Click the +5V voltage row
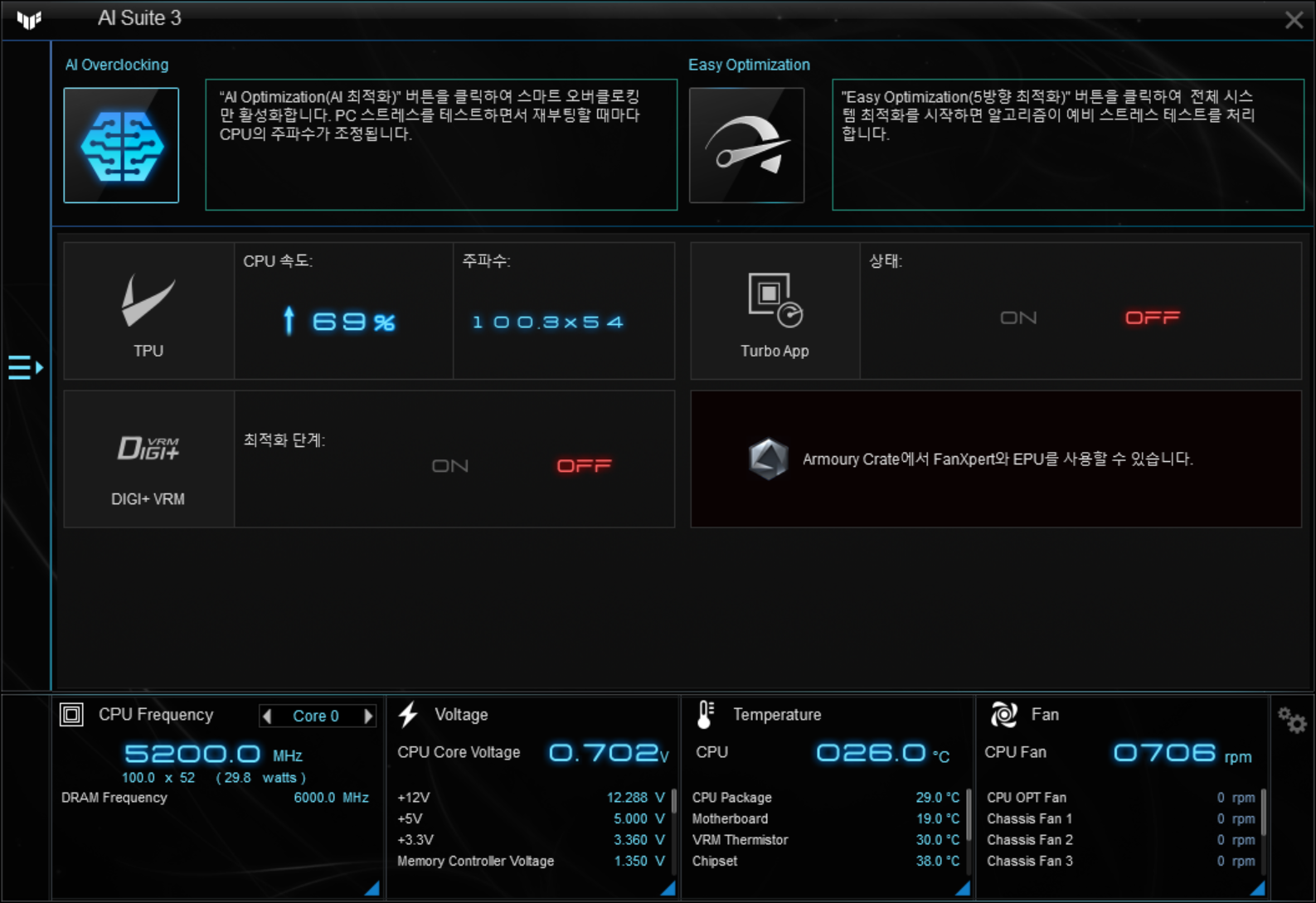 531,818
